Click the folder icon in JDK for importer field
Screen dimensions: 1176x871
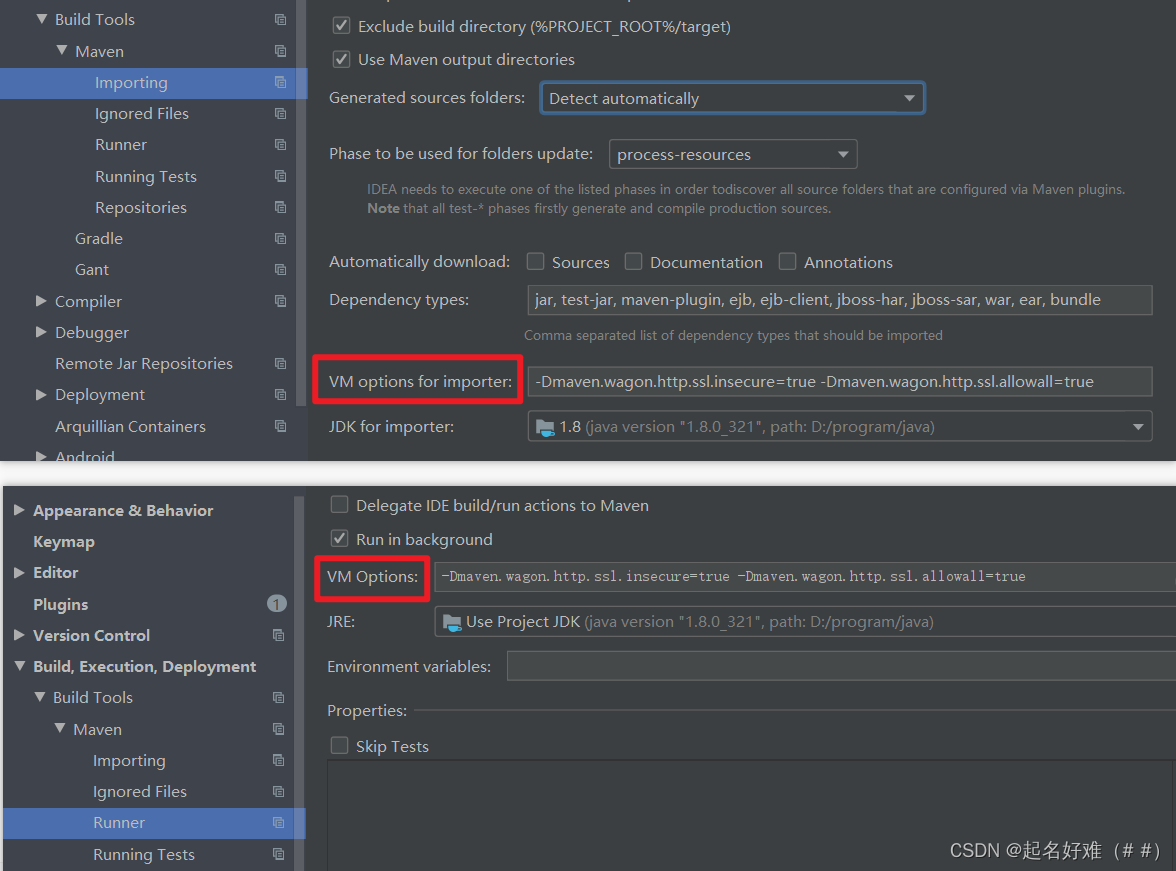(x=545, y=426)
